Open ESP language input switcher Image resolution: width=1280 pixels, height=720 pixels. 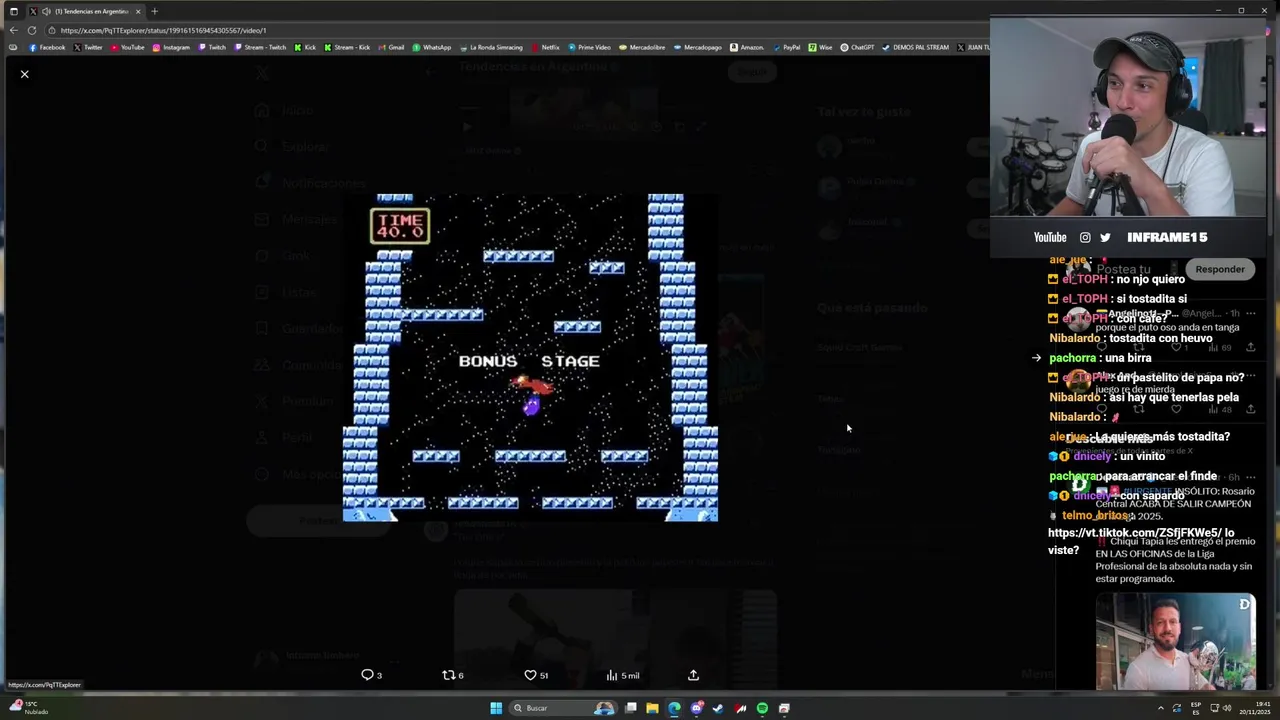[1196, 708]
